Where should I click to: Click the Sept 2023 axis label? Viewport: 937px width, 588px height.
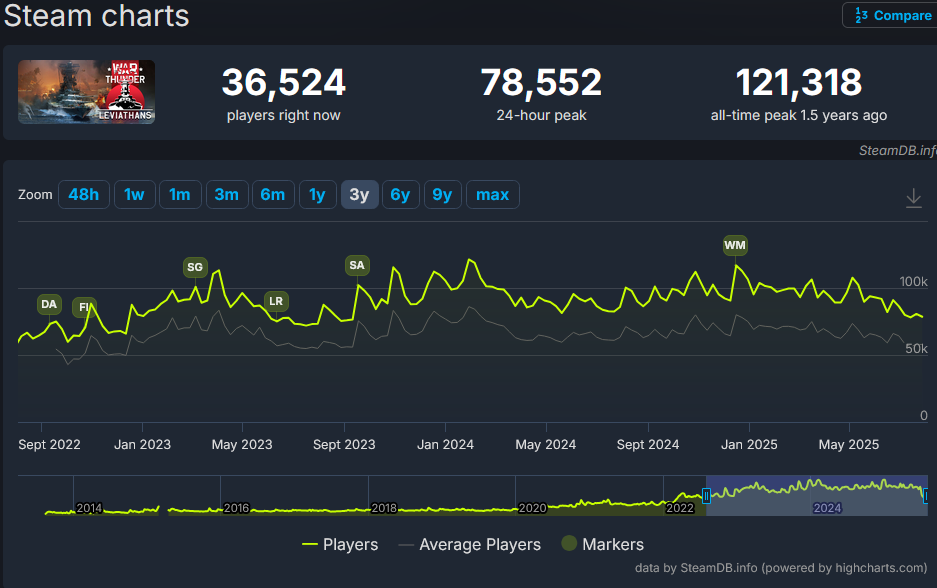tap(344, 445)
